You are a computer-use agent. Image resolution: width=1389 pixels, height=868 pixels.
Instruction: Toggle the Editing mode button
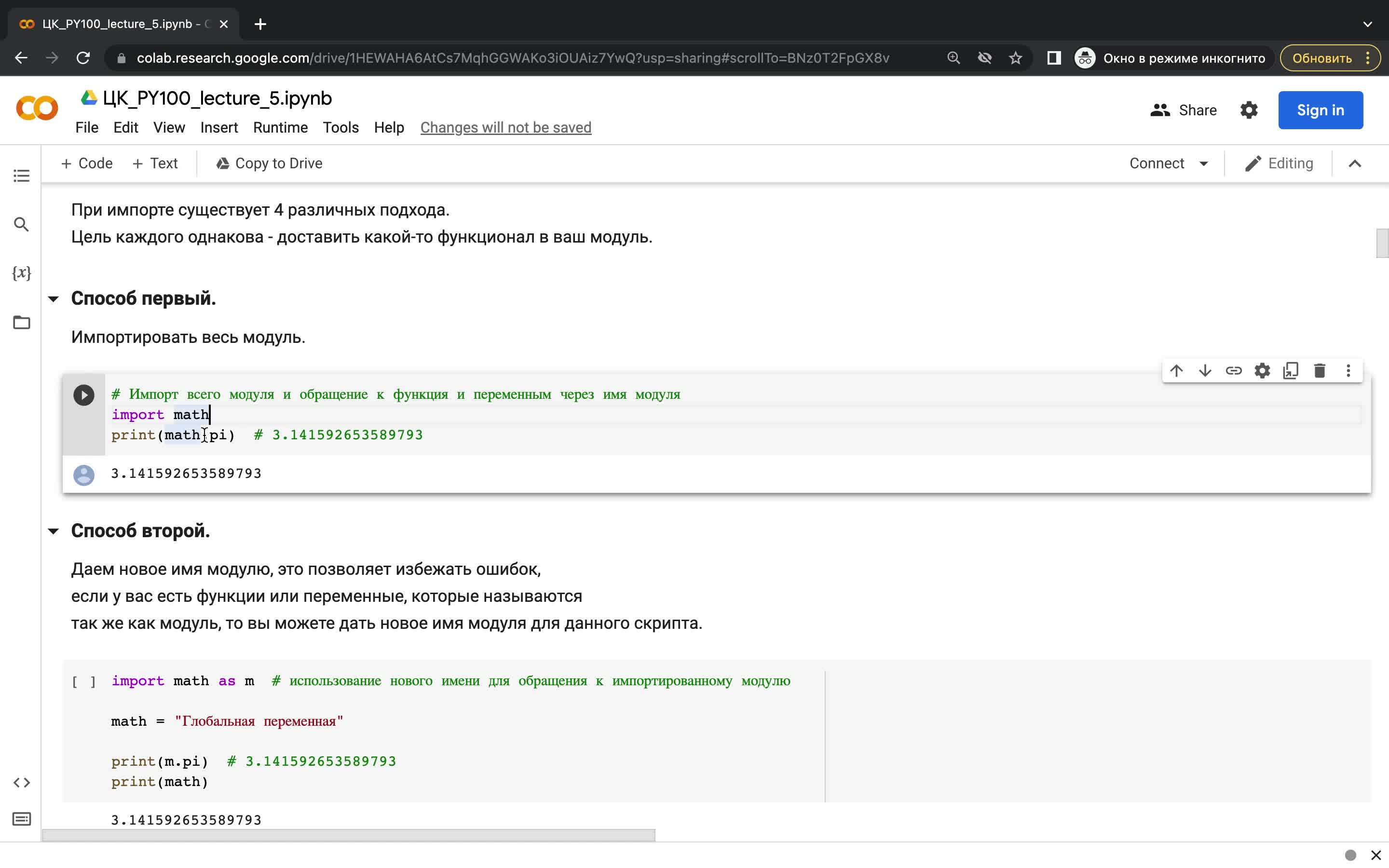[1279, 163]
